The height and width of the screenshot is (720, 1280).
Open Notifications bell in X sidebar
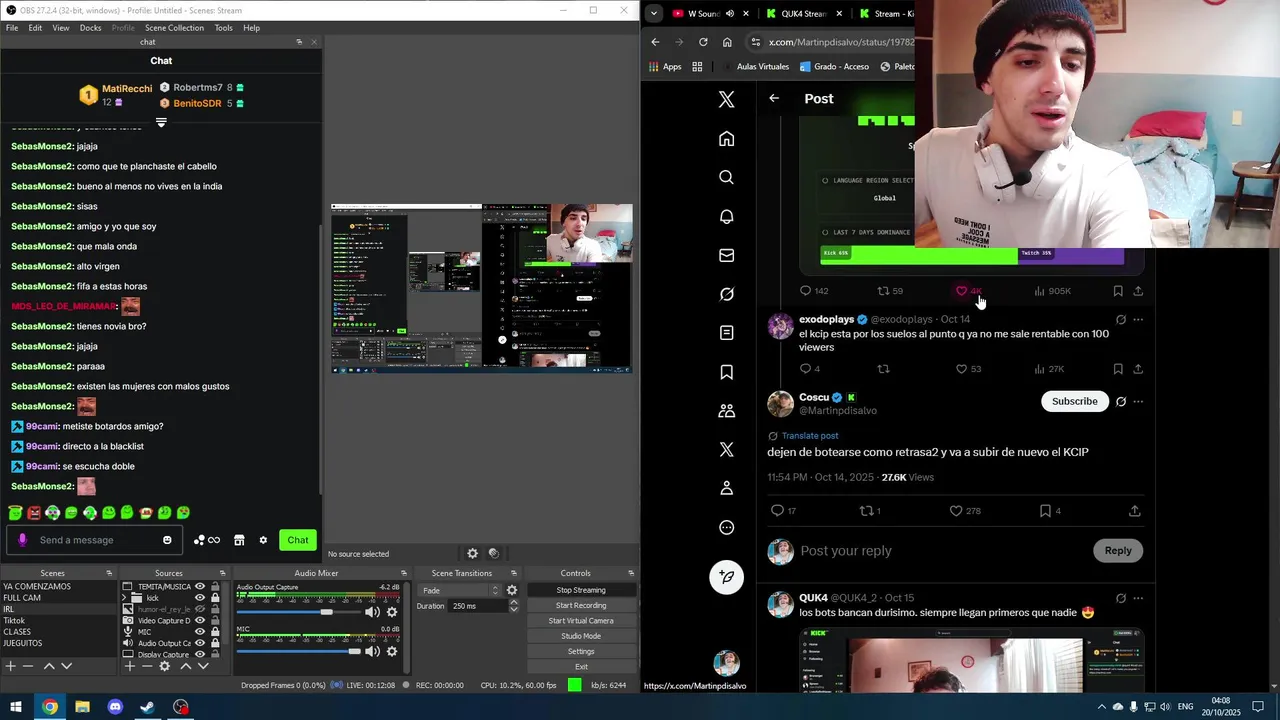pos(727,216)
